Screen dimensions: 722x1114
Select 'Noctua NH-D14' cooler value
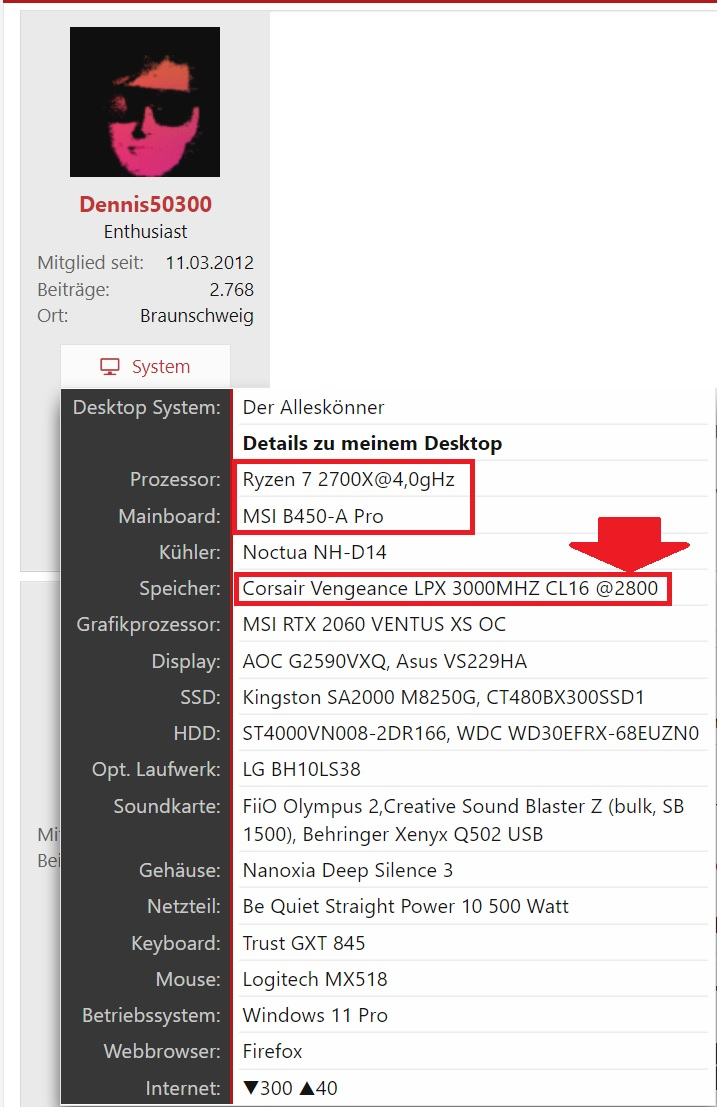(x=315, y=552)
